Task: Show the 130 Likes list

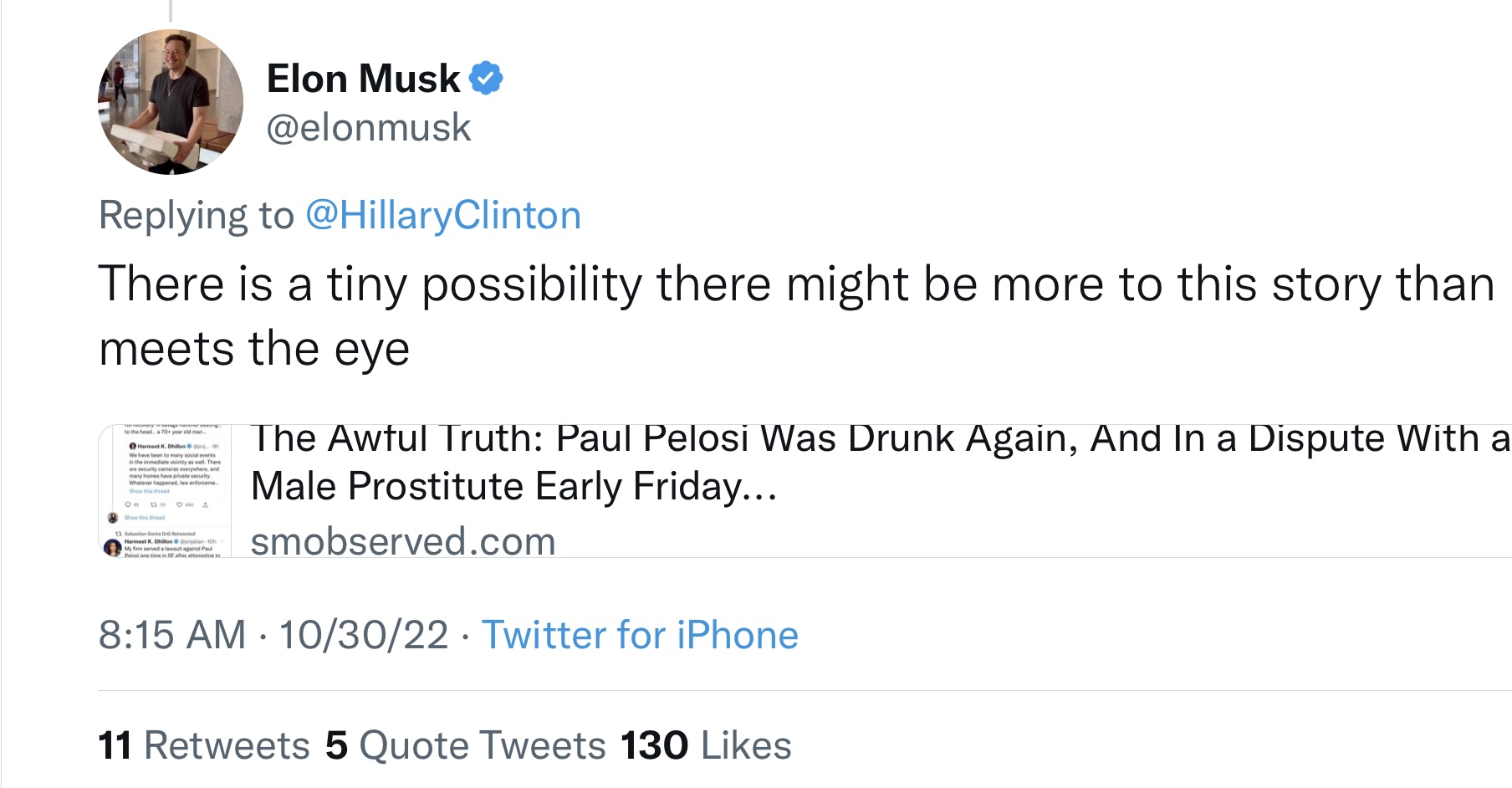Action: point(706,745)
